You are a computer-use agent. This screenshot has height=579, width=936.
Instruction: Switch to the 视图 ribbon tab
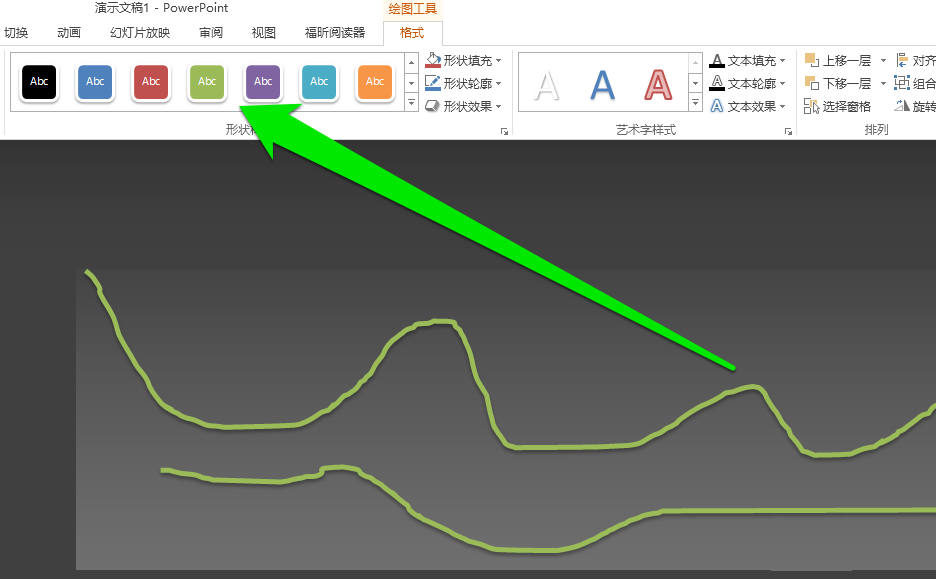[x=263, y=32]
